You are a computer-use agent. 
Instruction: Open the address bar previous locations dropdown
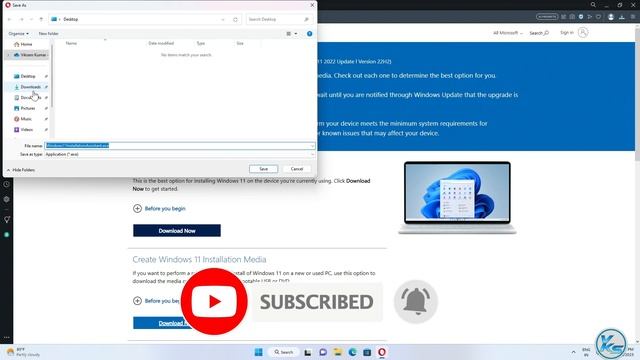(x=223, y=19)
